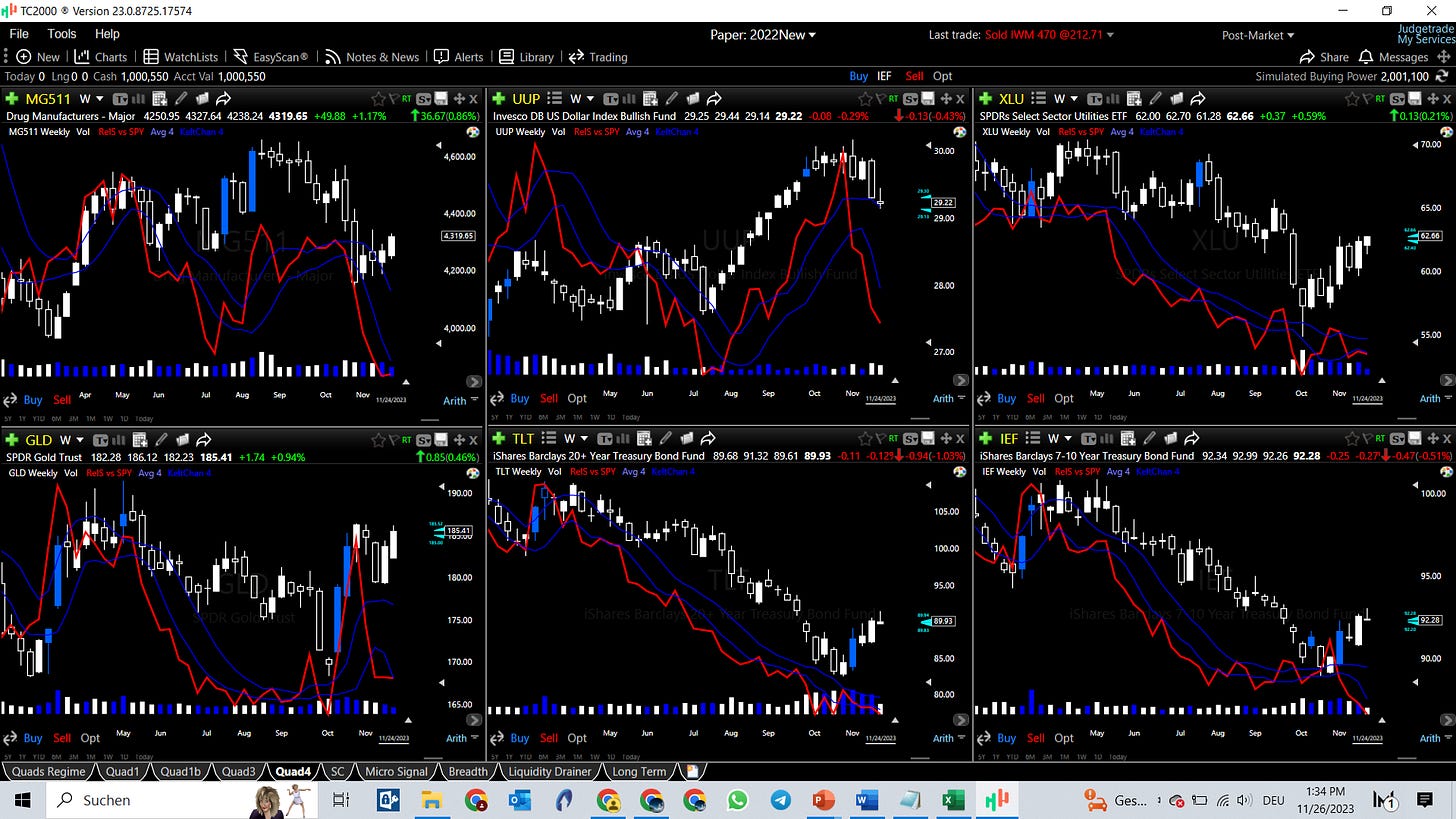This screenshot has width=1456, height=819.
Task: Click the 1Y range preset under GLD chart
Action: (x=22, y=758)
